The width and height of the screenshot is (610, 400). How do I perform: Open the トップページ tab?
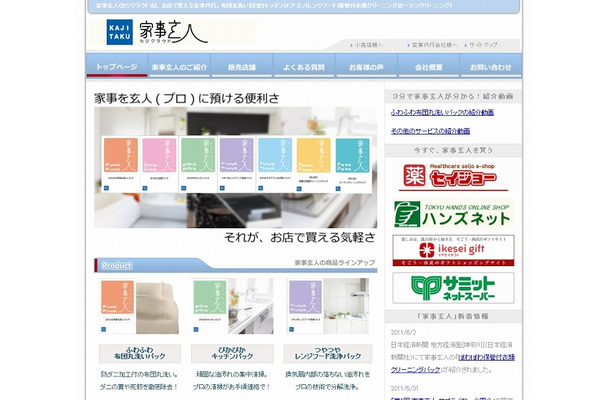[x=117, y=67]
